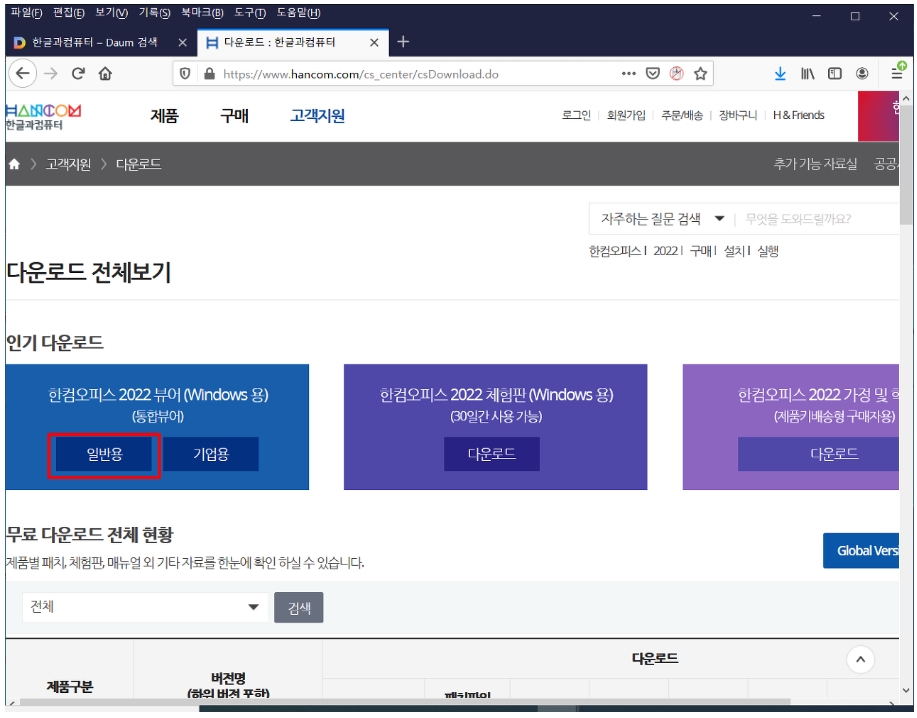
Task: Open the 도움말(H) menu
Action: [x=298, y=13]
